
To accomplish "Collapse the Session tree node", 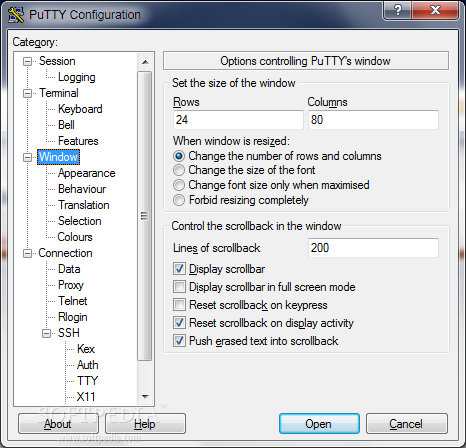I will pyautogui.click(x=27, y=61).
